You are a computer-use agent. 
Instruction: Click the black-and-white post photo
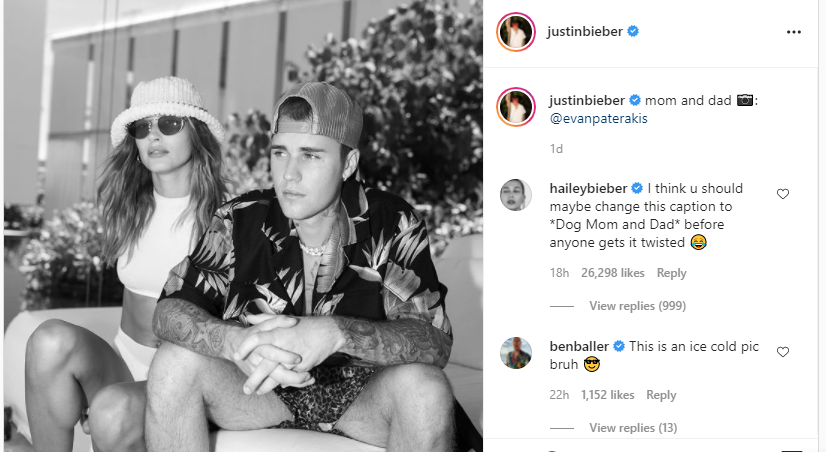(243, 226)
